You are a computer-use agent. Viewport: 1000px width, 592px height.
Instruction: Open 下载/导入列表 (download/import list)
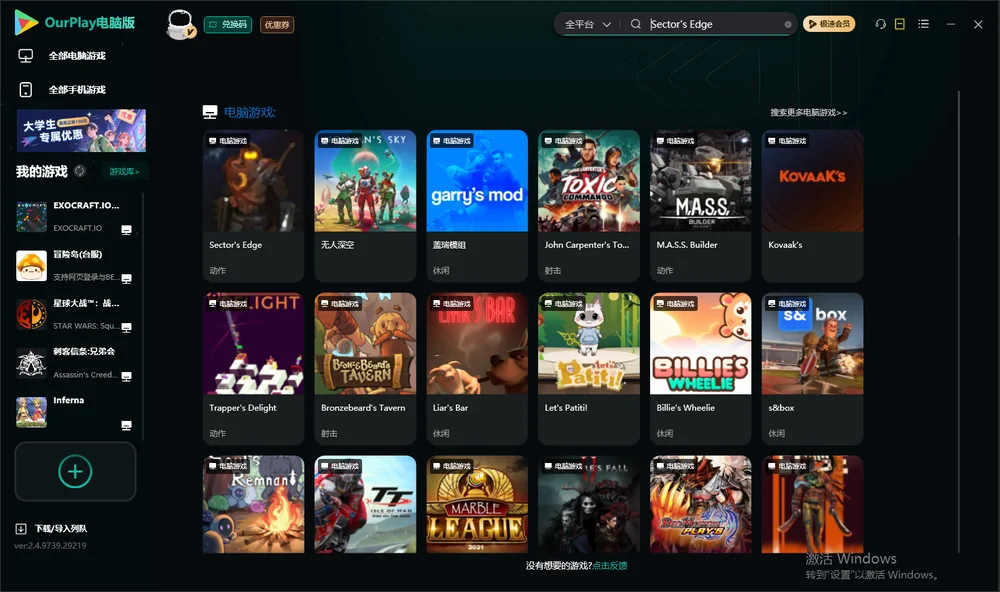click(x=52, y=529)
